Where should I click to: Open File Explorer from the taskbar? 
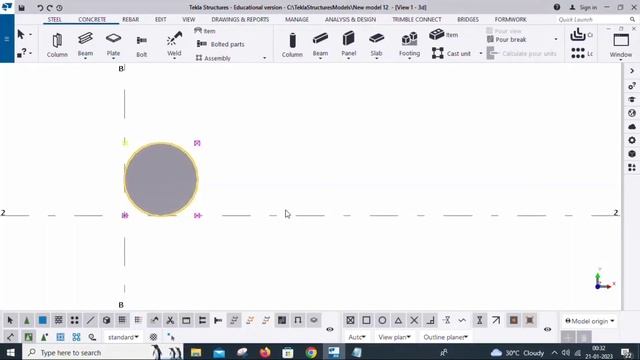[x=196, y=352]
